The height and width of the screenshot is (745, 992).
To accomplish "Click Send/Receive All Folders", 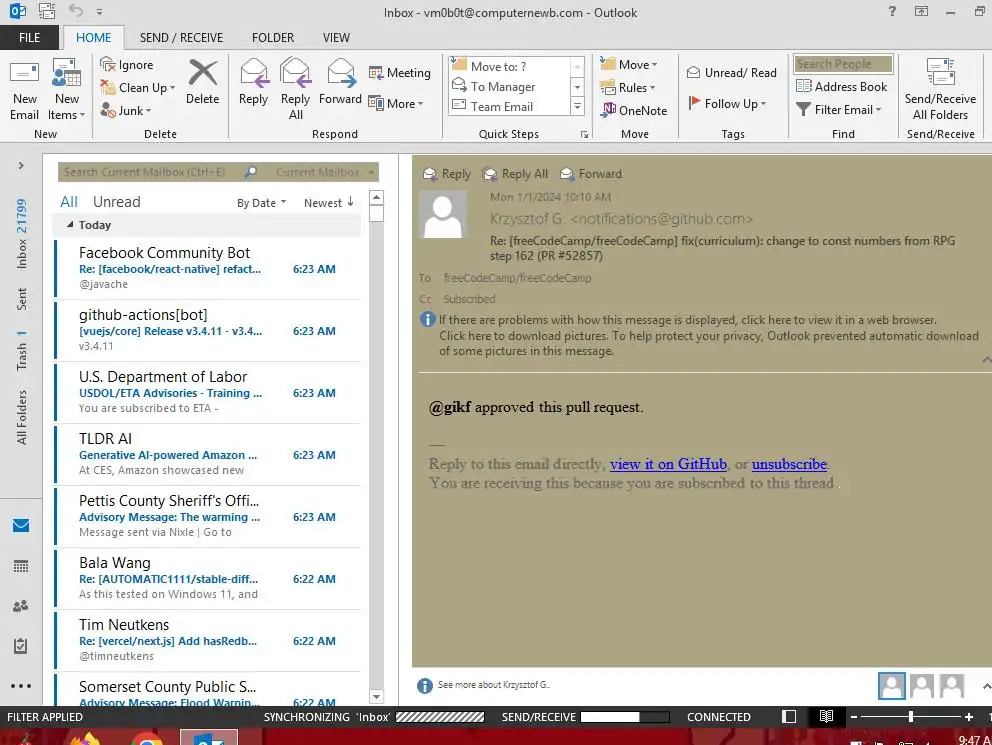I will [940, 90].
